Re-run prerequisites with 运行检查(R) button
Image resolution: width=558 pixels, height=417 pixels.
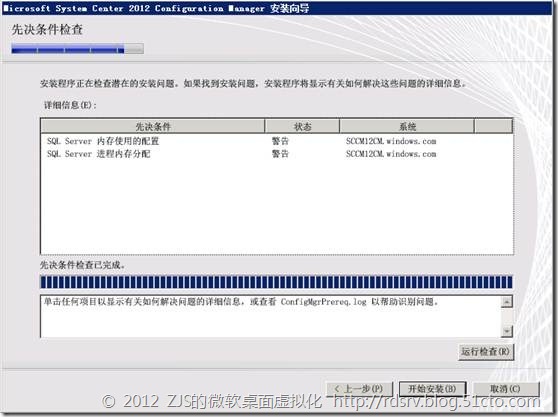486,352
